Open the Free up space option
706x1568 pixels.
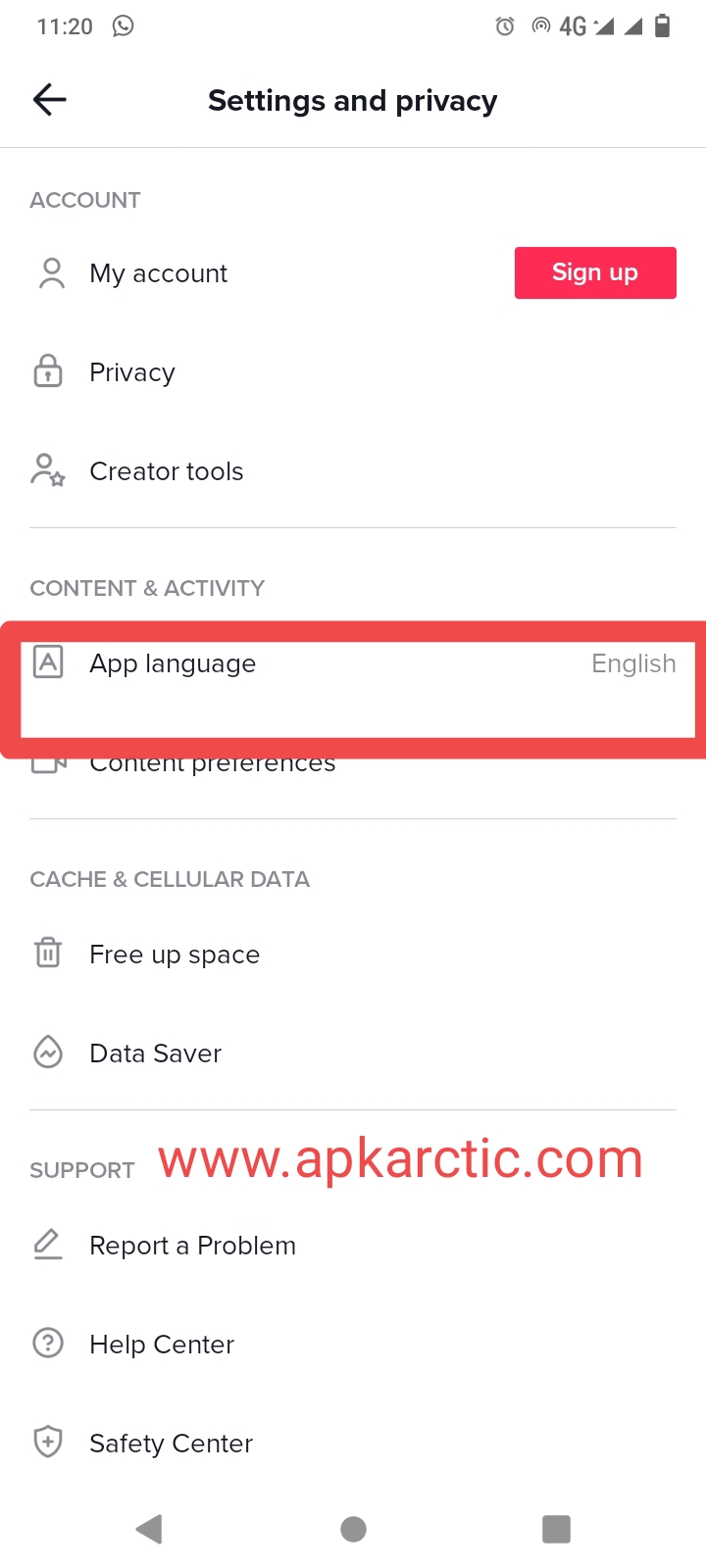pos(353,954)
